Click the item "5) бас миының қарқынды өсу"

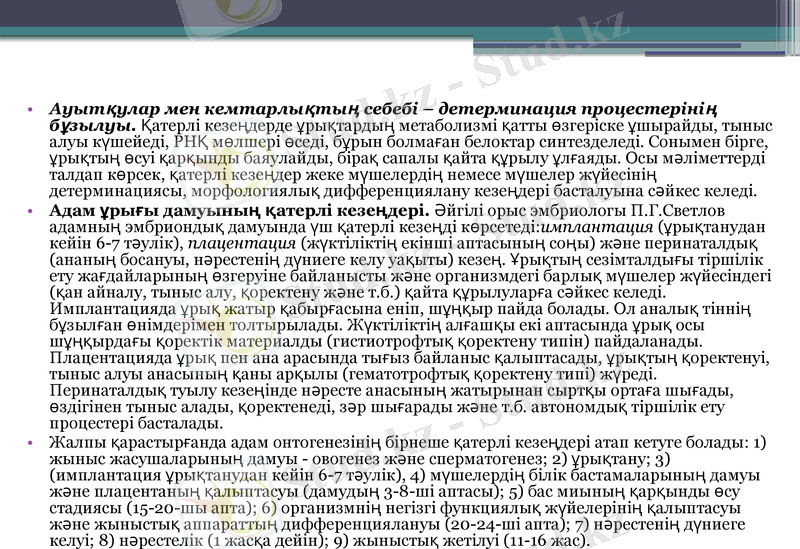point(624,491)
